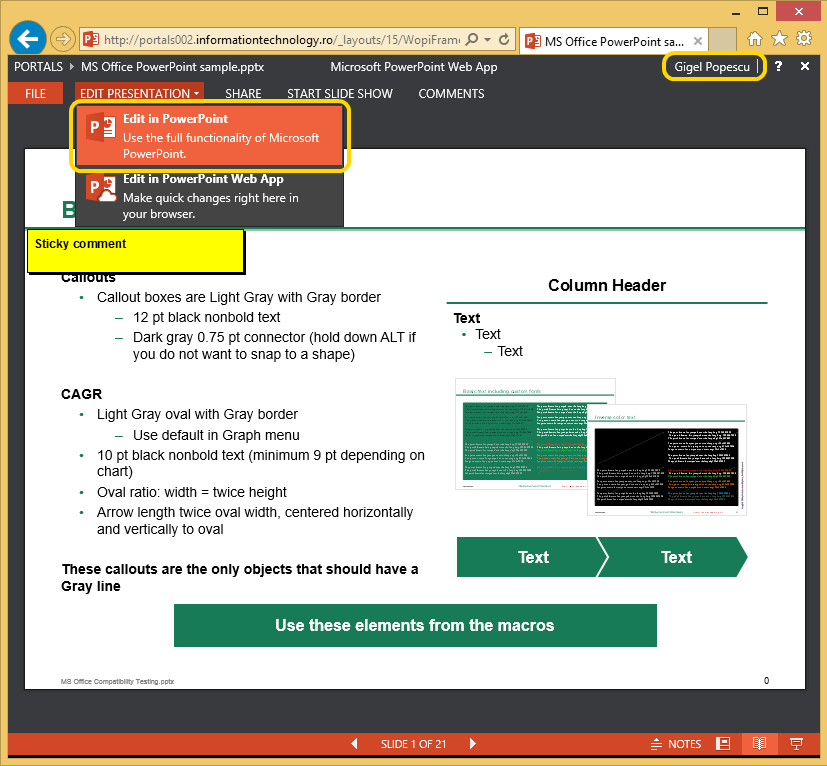Toggle the NOTES pane

pyautogui.click(x=676, y=744)
